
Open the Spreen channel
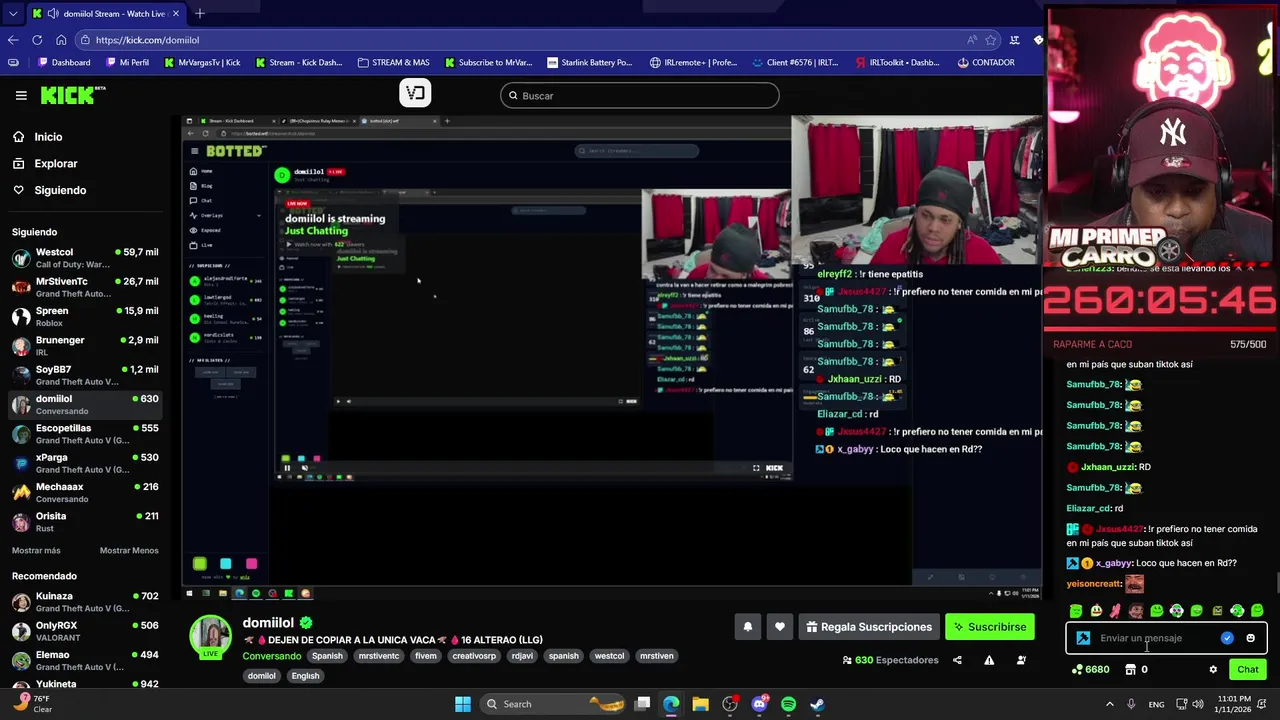[x=85, y=316]
